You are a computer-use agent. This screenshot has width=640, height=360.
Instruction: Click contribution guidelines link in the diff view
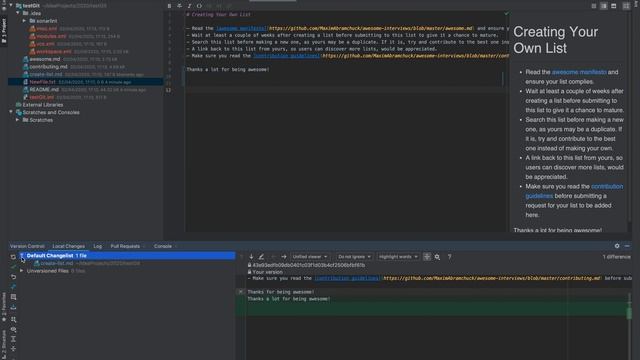click(347, 278)
